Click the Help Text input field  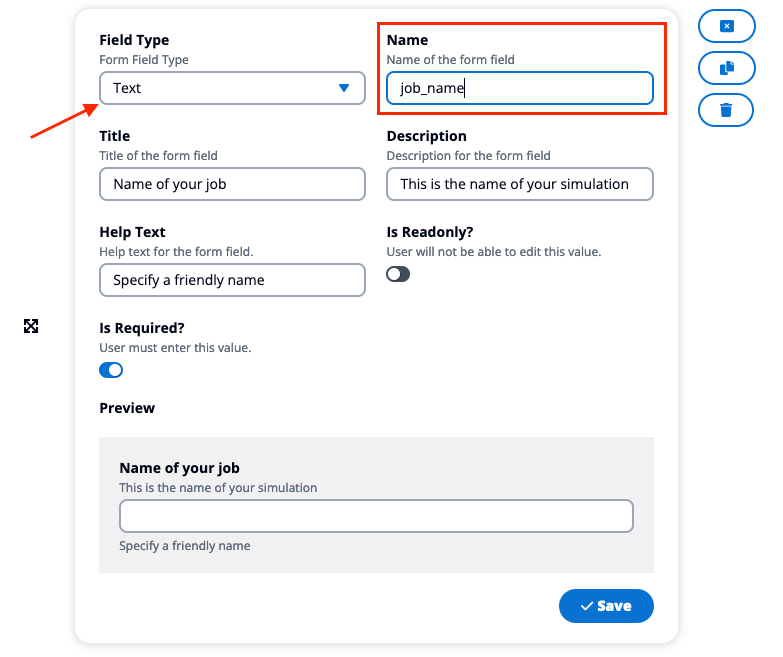pyautogui.click(x=232, y=280)
